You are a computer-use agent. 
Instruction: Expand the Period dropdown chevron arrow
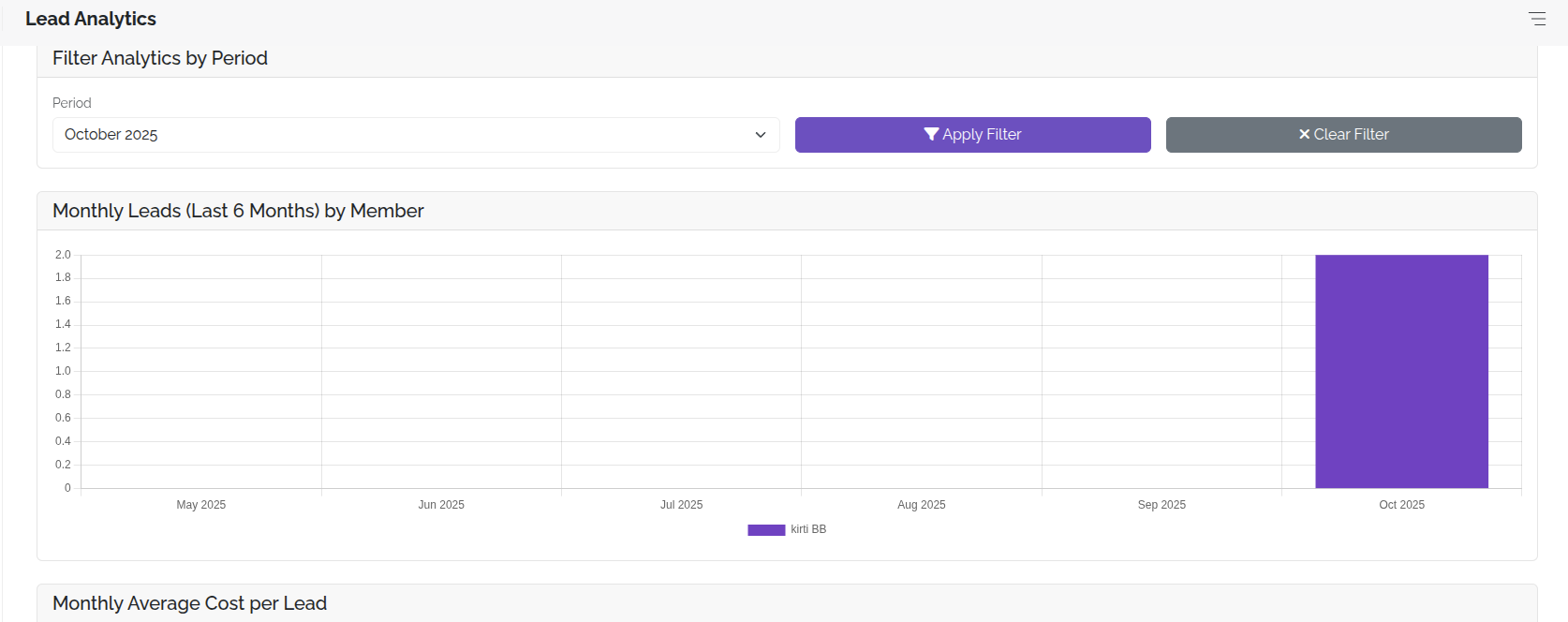pos(761,135)
